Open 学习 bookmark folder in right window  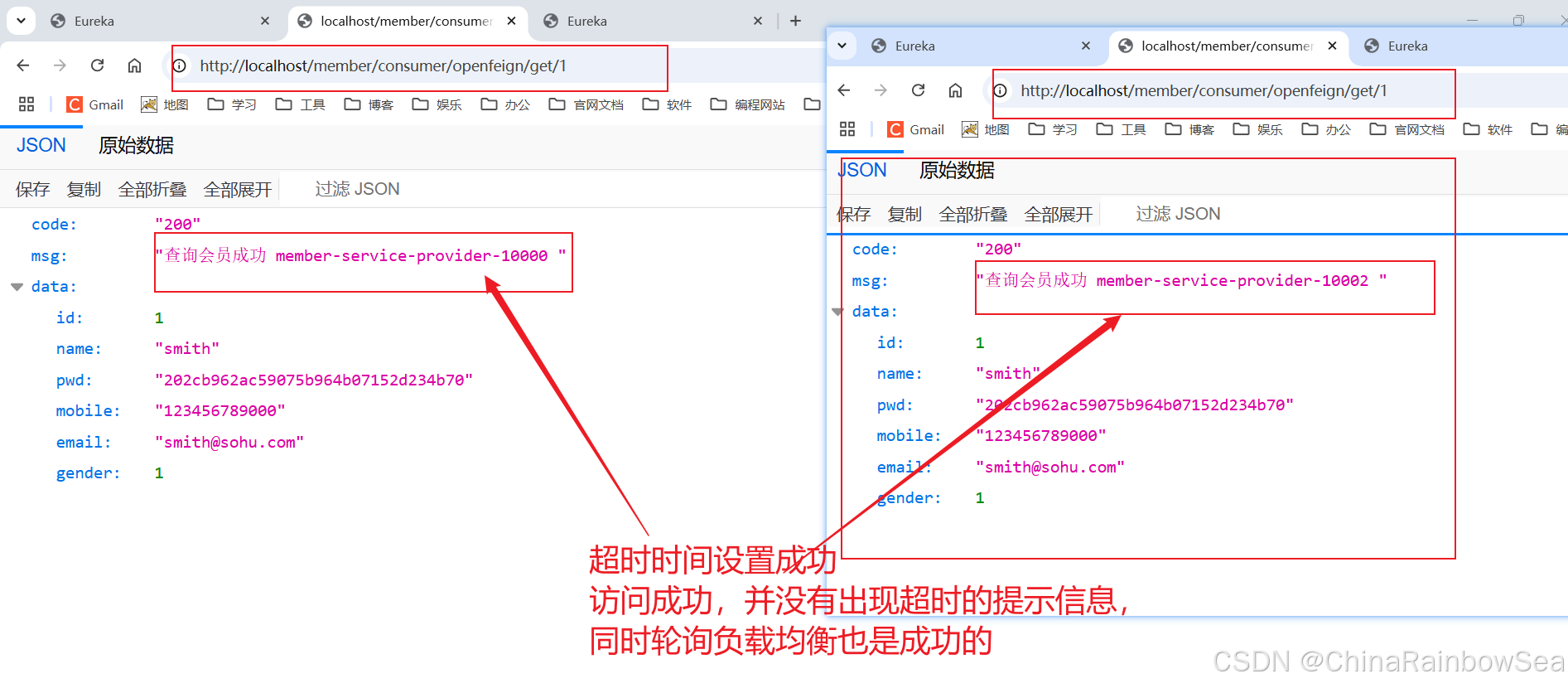[x=1053, y=129]
